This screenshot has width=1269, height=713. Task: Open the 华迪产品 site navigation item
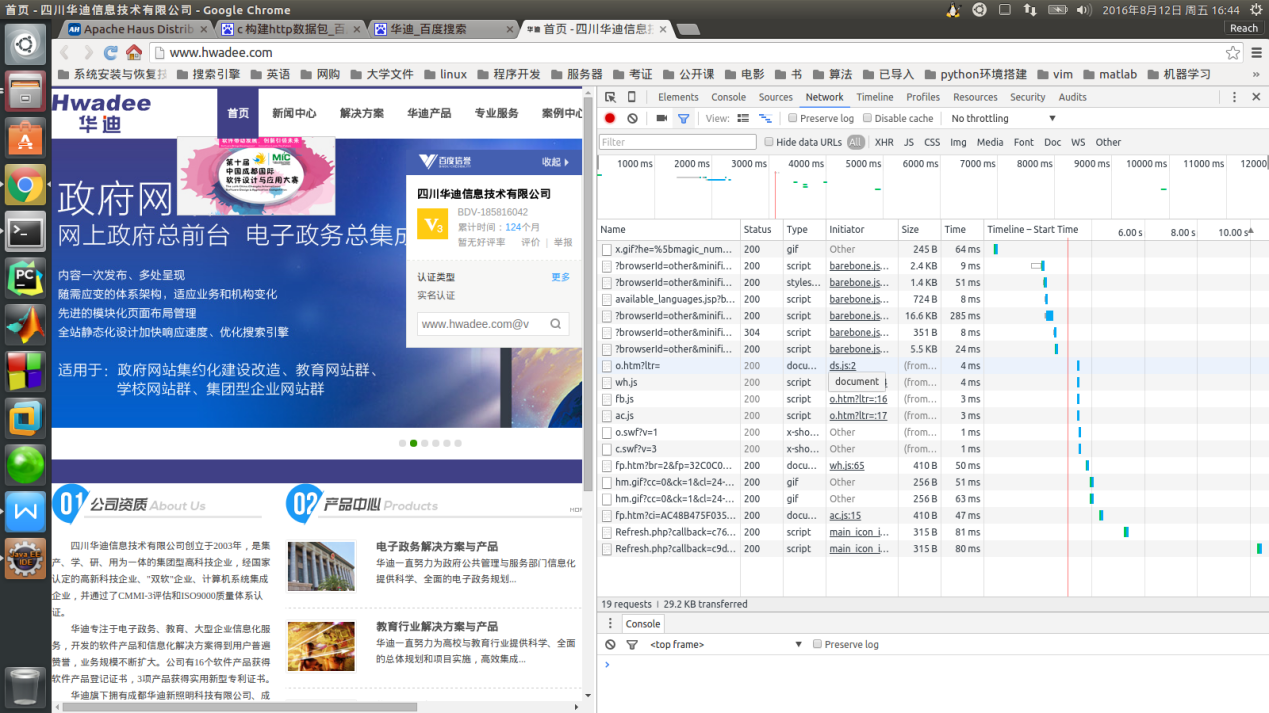click(429, 113)
